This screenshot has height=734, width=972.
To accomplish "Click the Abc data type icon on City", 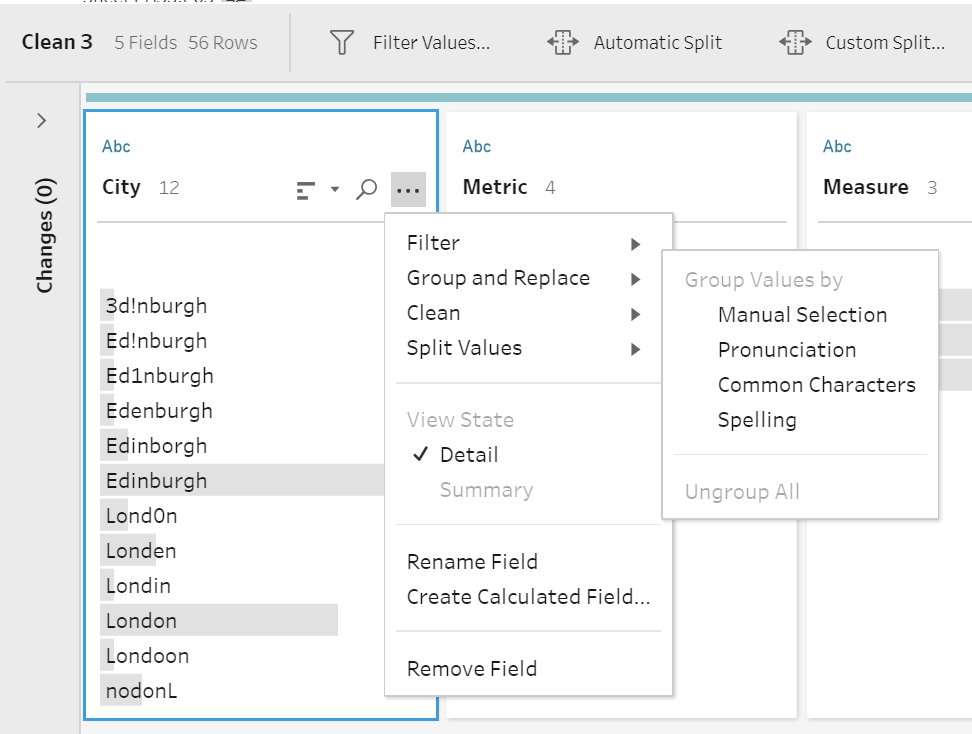I will [116, 146].
